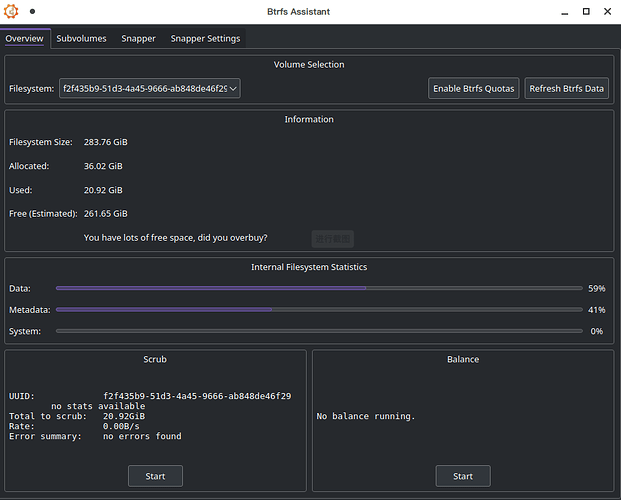The width and height of the screenshot is (621, 500).
Task: Open the Subvolumes tab
Action: click(x=81, y=38)
